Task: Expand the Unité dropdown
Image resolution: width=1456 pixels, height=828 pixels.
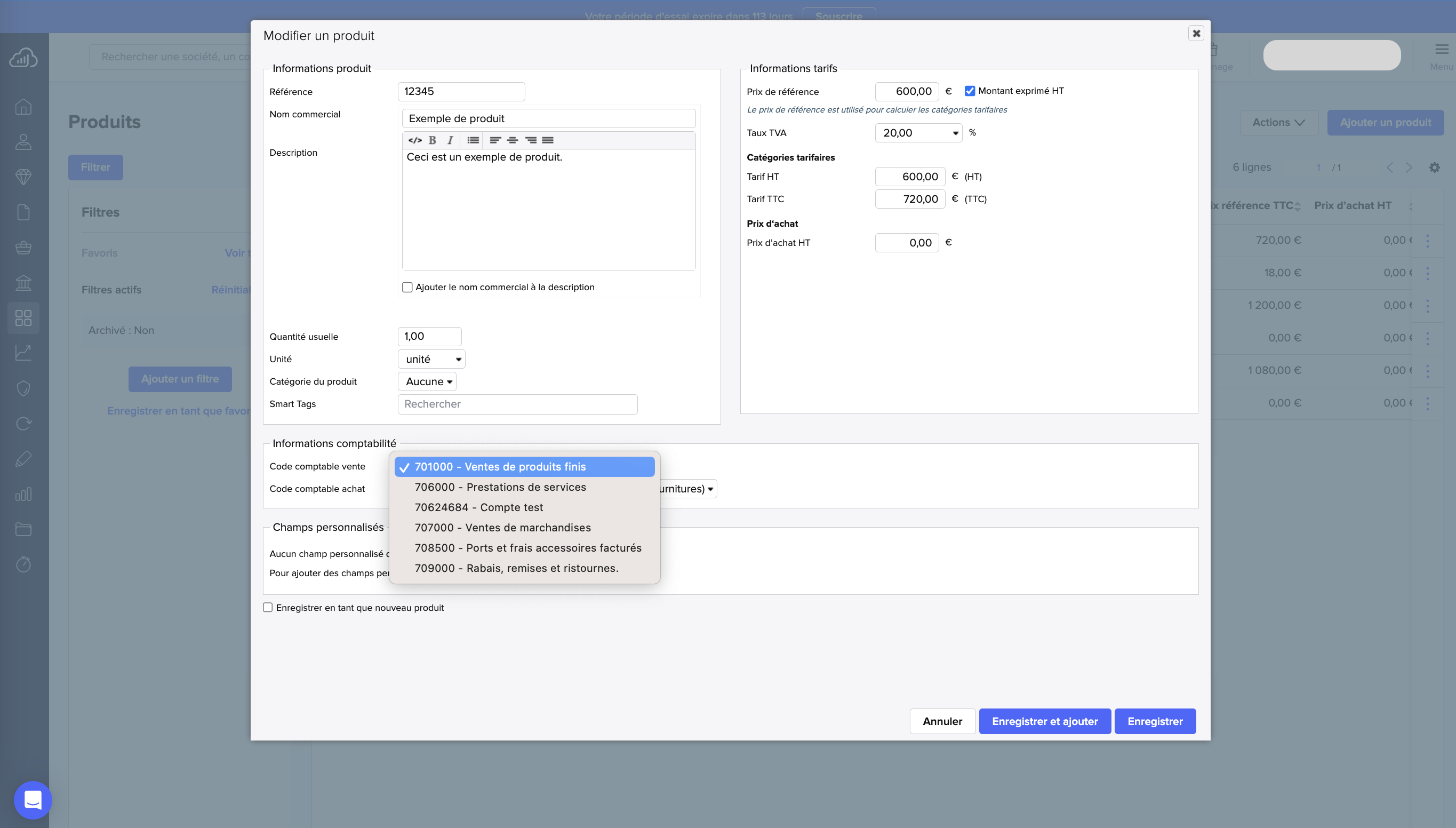Action: pos(431,359)
